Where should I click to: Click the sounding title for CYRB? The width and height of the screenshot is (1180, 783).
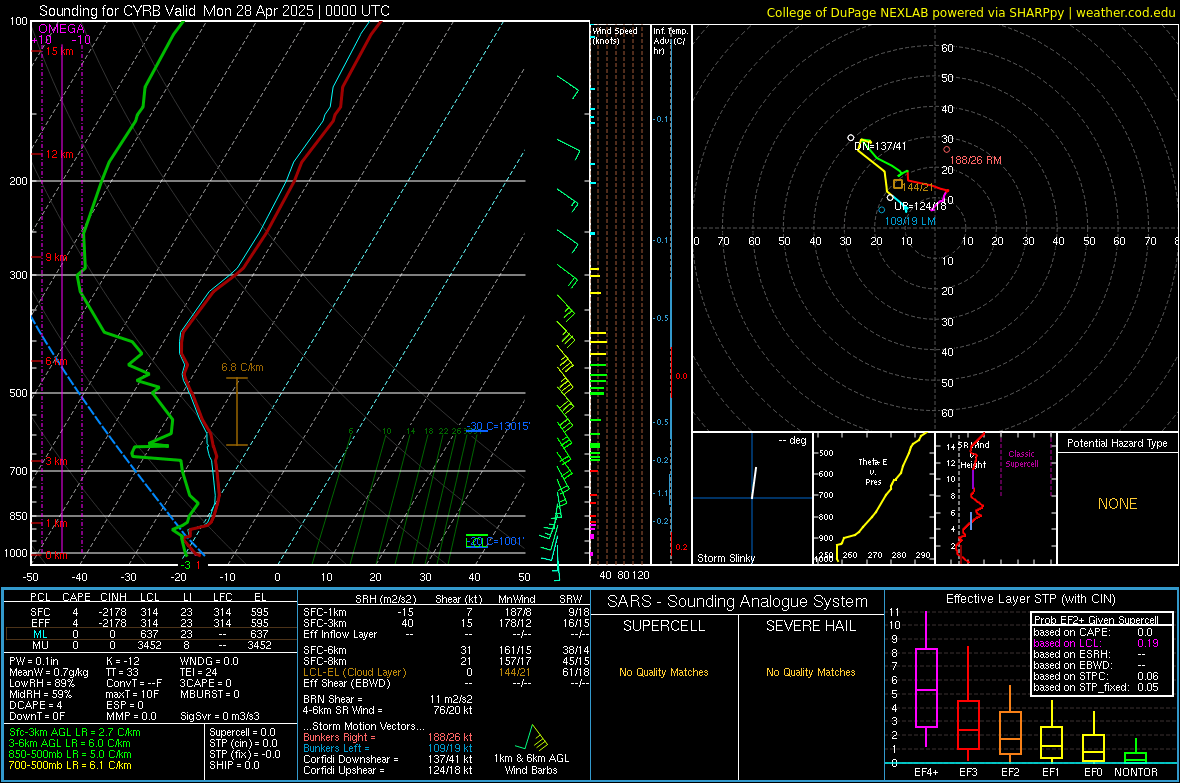pyautogui.click(x=214, y=11)
